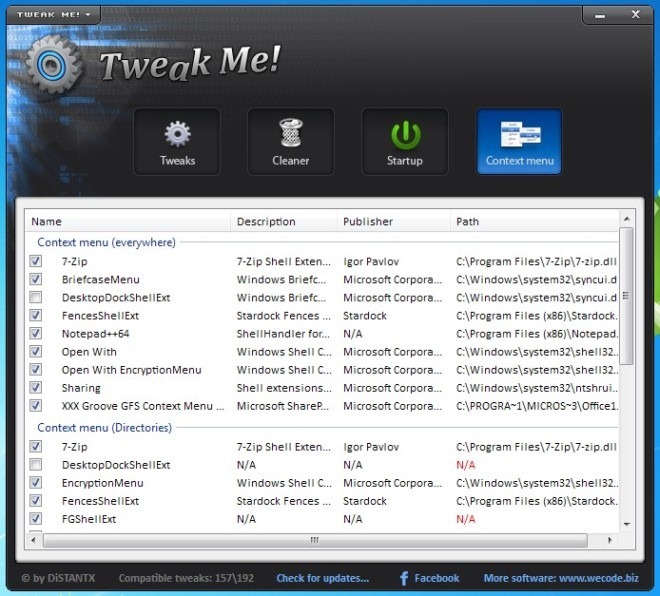660x596 pixels.
Task: Click the vertical scrollbar up arrow
Action: click(x=627, y=219)
